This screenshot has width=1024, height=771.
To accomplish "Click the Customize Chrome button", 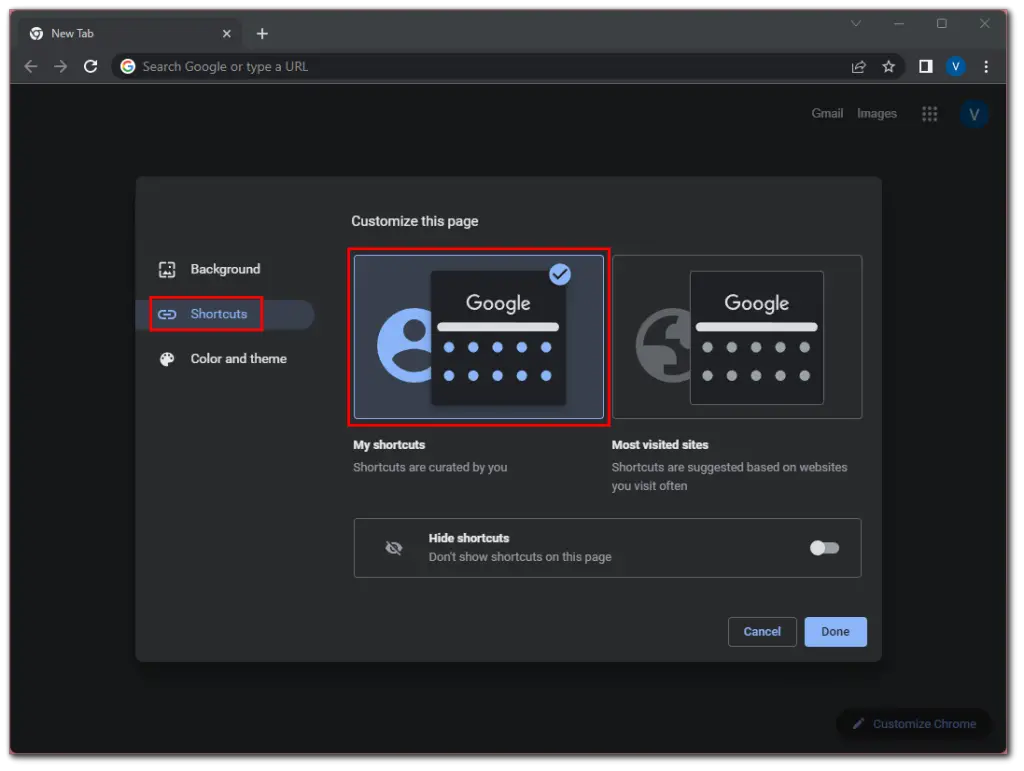I will click(914, 723).
